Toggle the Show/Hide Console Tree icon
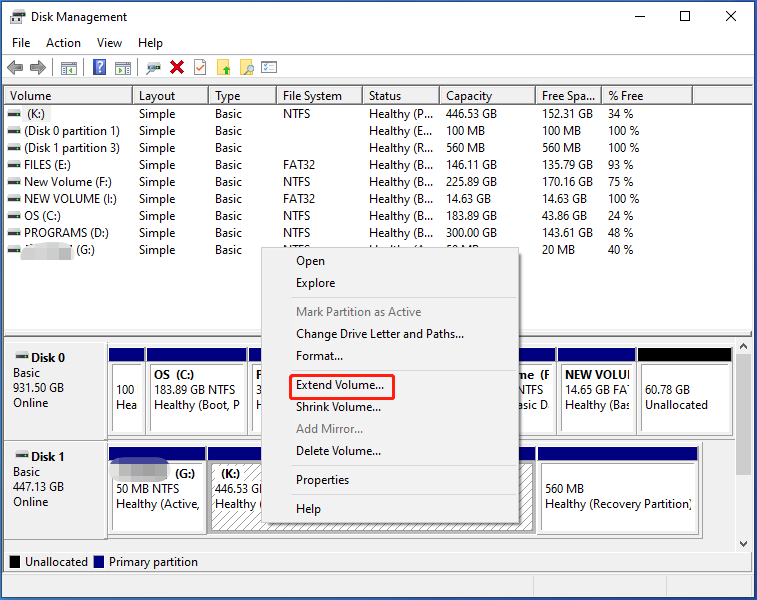Viewport: 757px width, 600px height. (69, 68)
